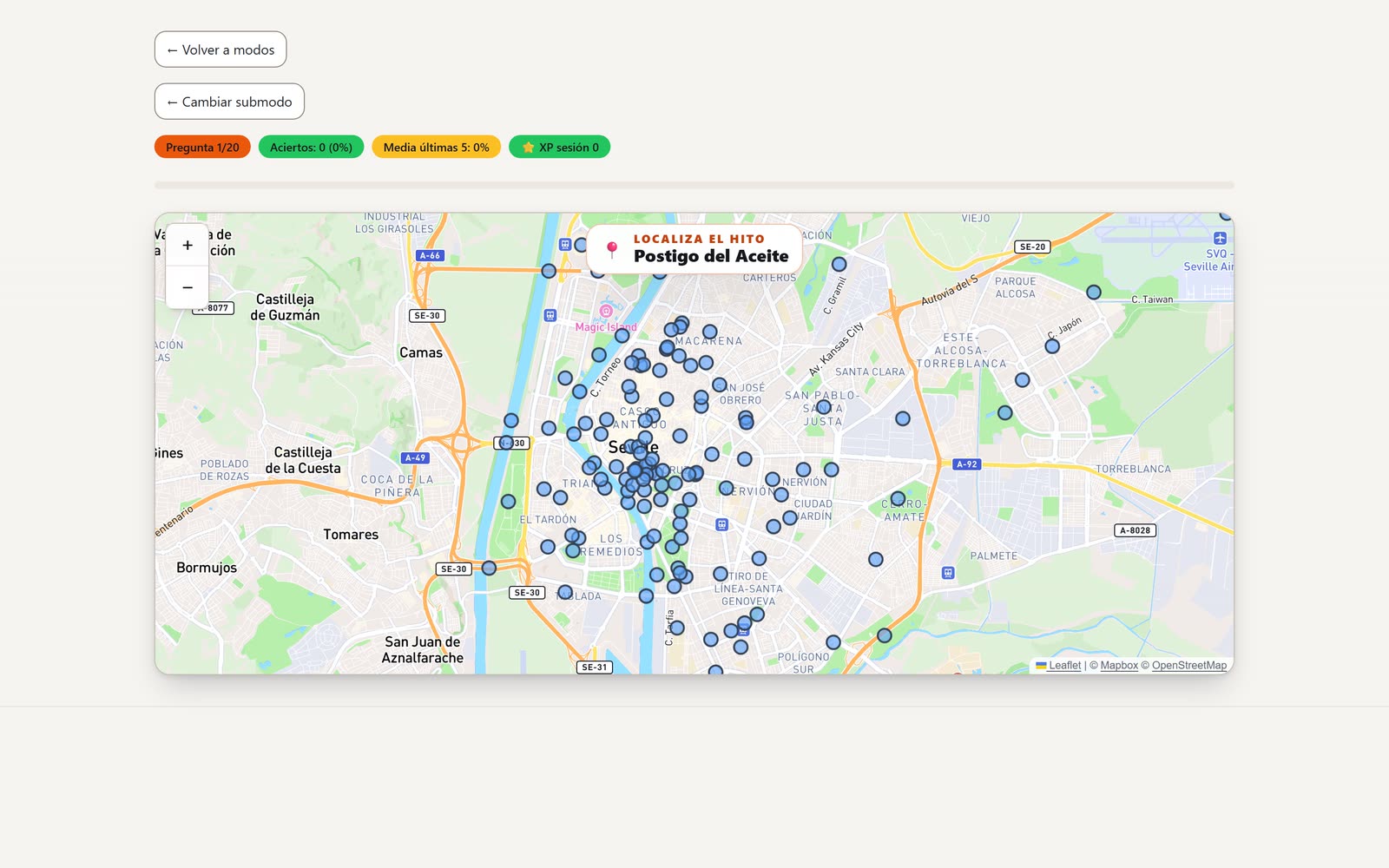Click the A-8028 road shield
This screenshot has height=868, width=1389.
(x=1135, y=530)
